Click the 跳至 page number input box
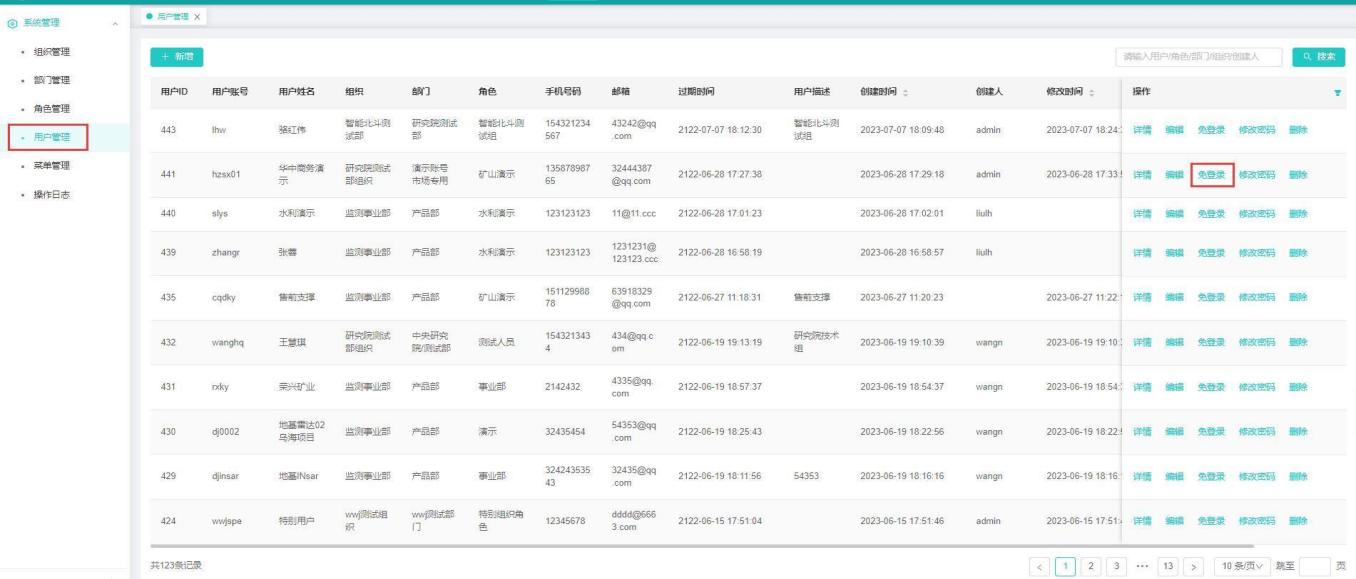Viewport: 1356px width, 579px height. (1314, 565)
